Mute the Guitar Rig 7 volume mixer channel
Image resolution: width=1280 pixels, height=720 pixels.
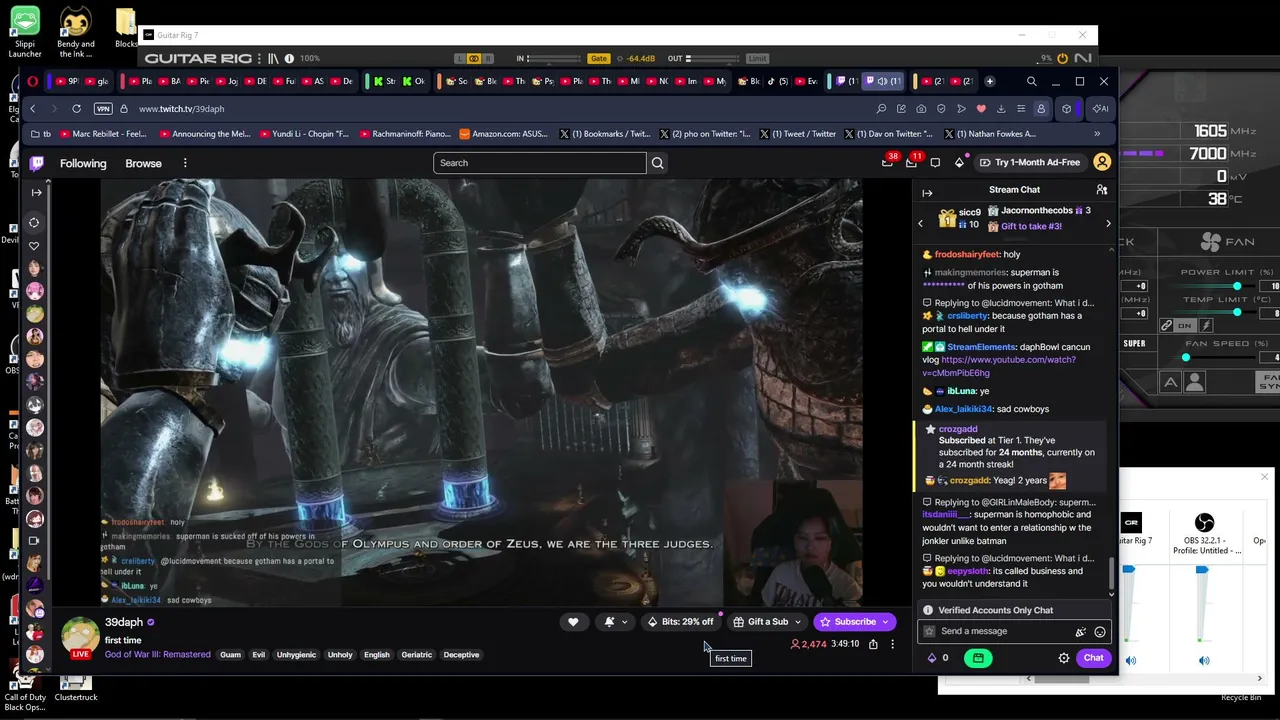pos(1130,661)
